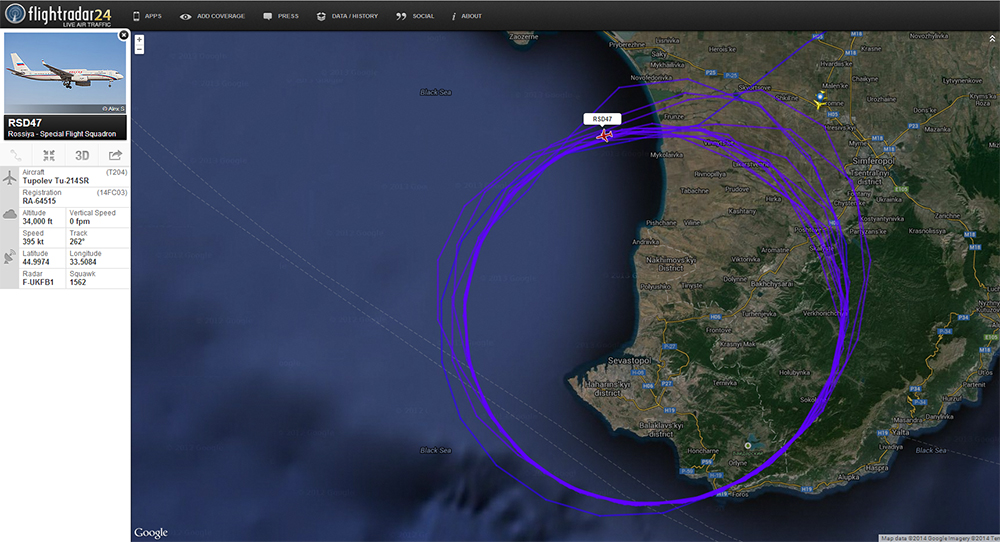The image size is (1000, 542).
Task: Click the follow aircraft (center map) icon
Action: [48, 155]
